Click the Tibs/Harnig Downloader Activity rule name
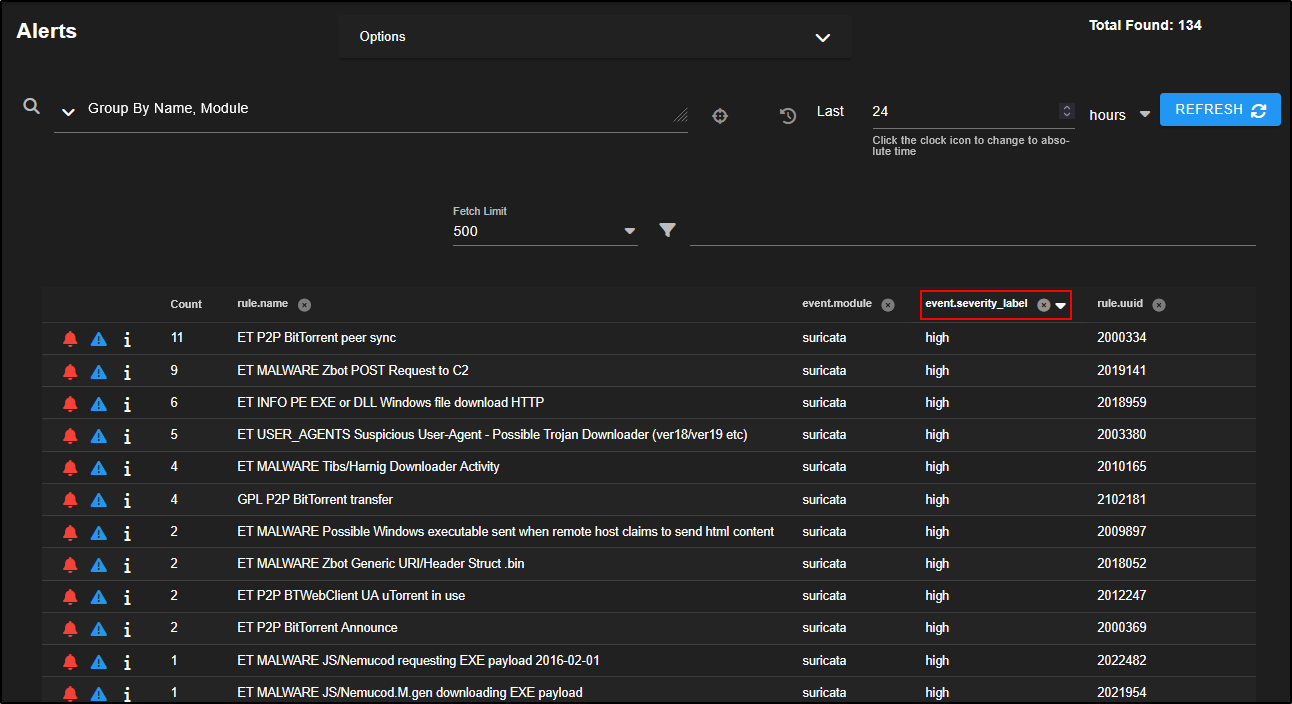 (x=368, y=467)
